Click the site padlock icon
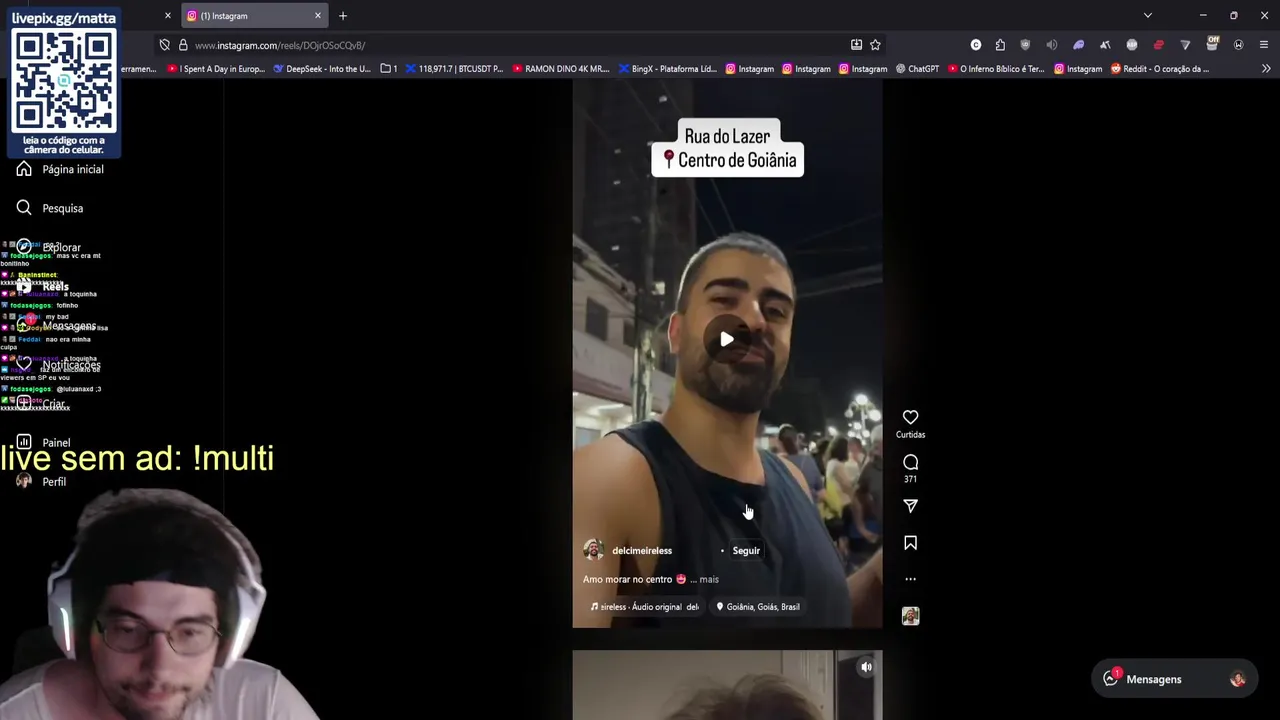 point(183,45)
